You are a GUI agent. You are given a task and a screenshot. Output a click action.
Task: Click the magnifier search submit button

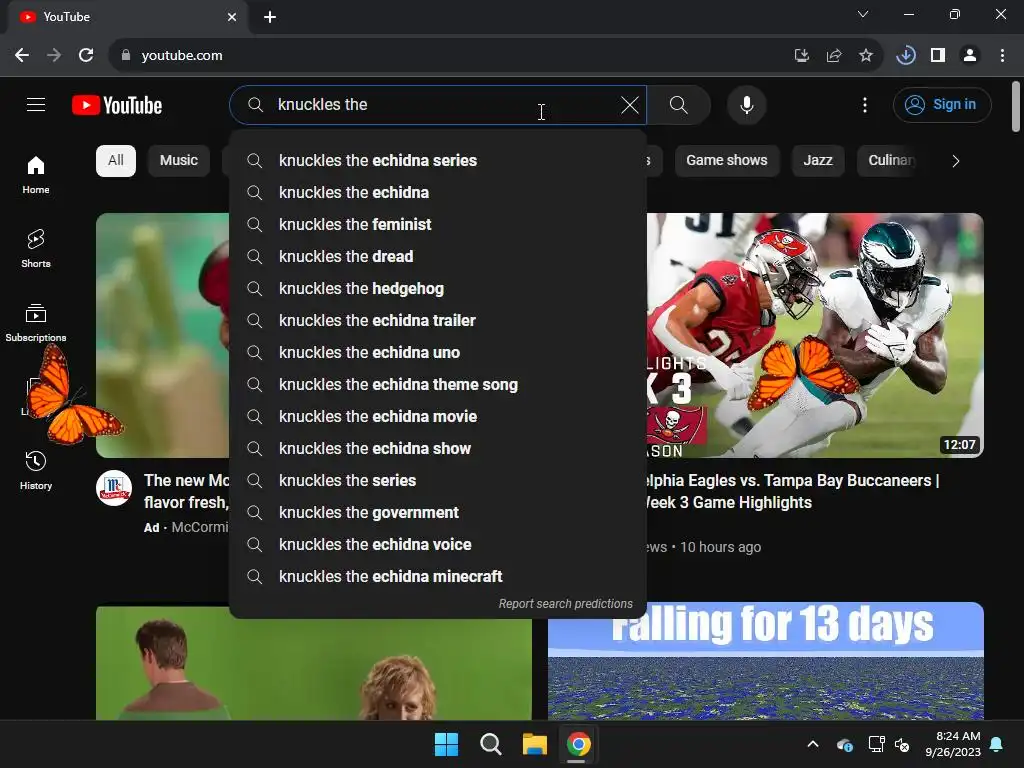click(x=679, y=105)
